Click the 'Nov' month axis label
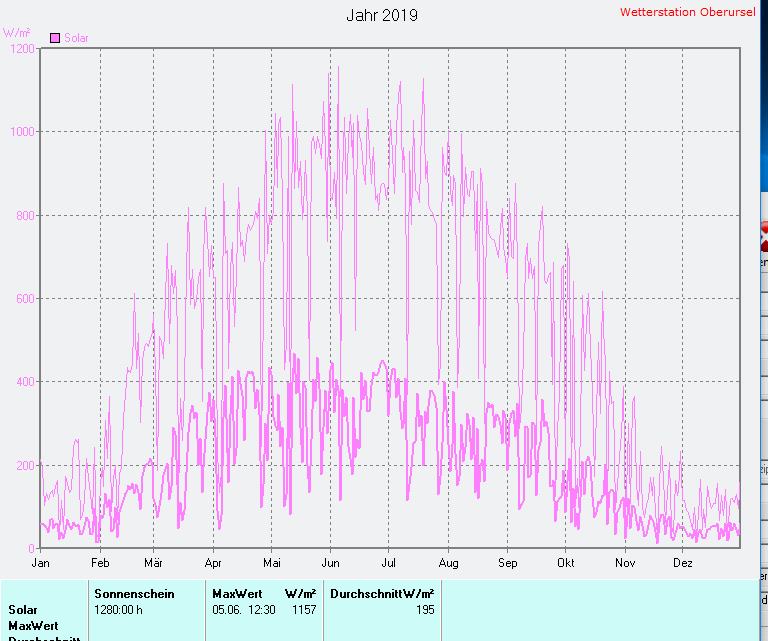The width and height of the screenshot is (768, 641). point(625,563)
